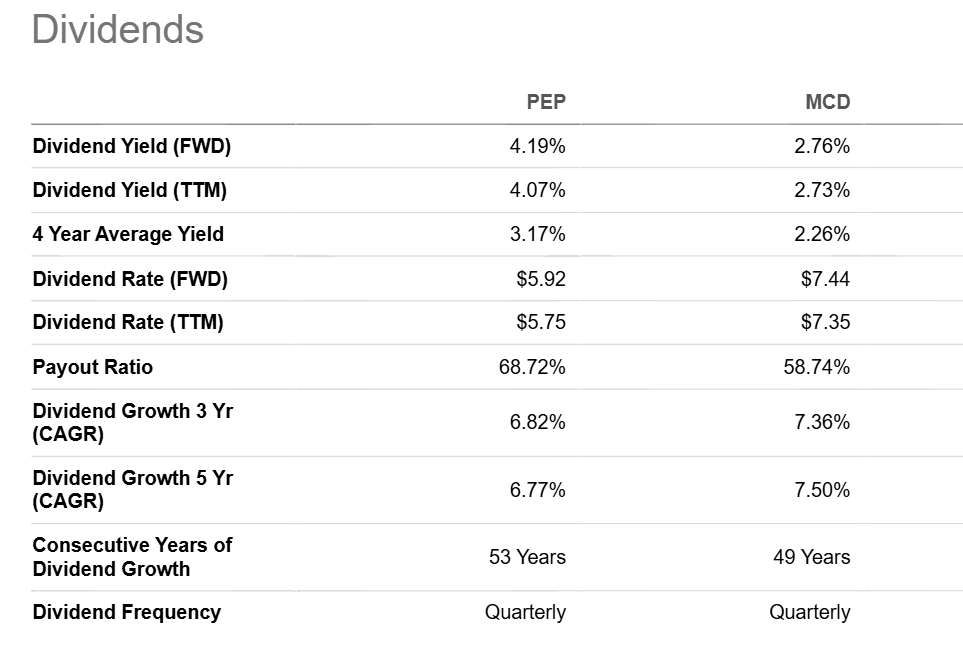Click the Dividend Yield (FWD) row label
This screenshot has width=963, height=657.
131,146
